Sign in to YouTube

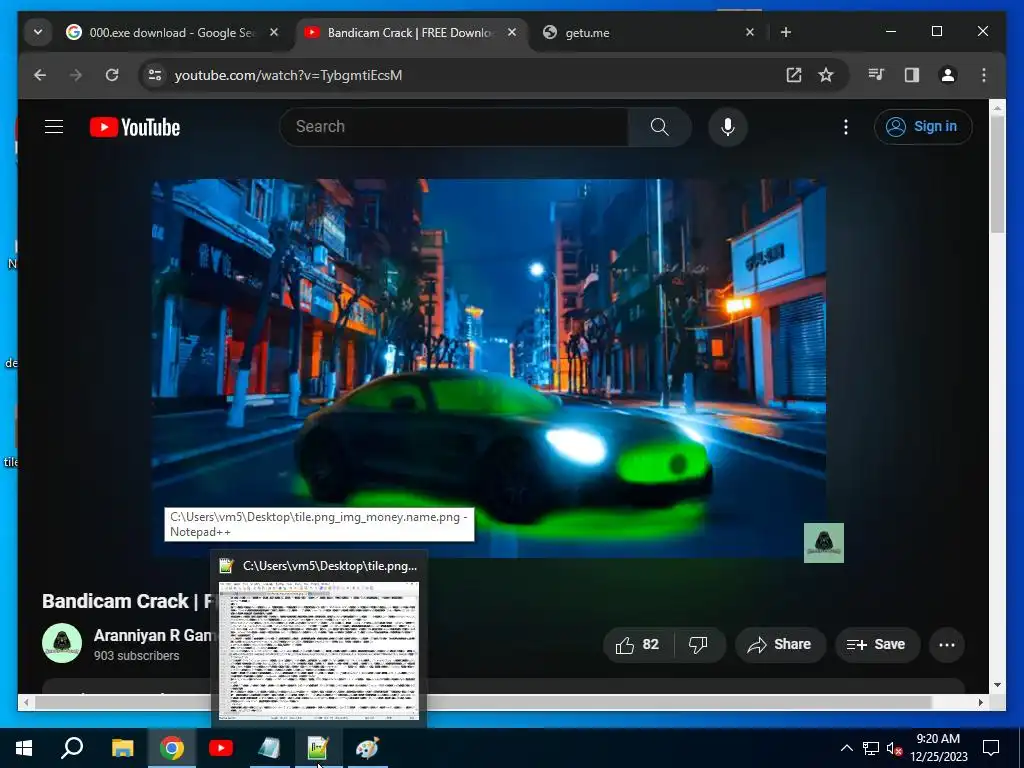pos(923,127)
